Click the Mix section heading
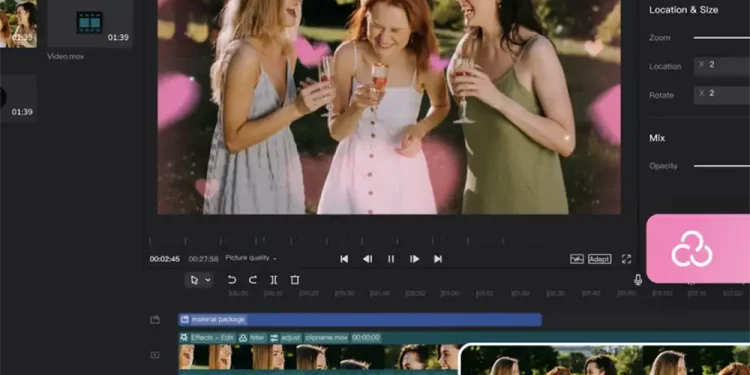This screenshot has width=750, height=375. click(657, 138)
